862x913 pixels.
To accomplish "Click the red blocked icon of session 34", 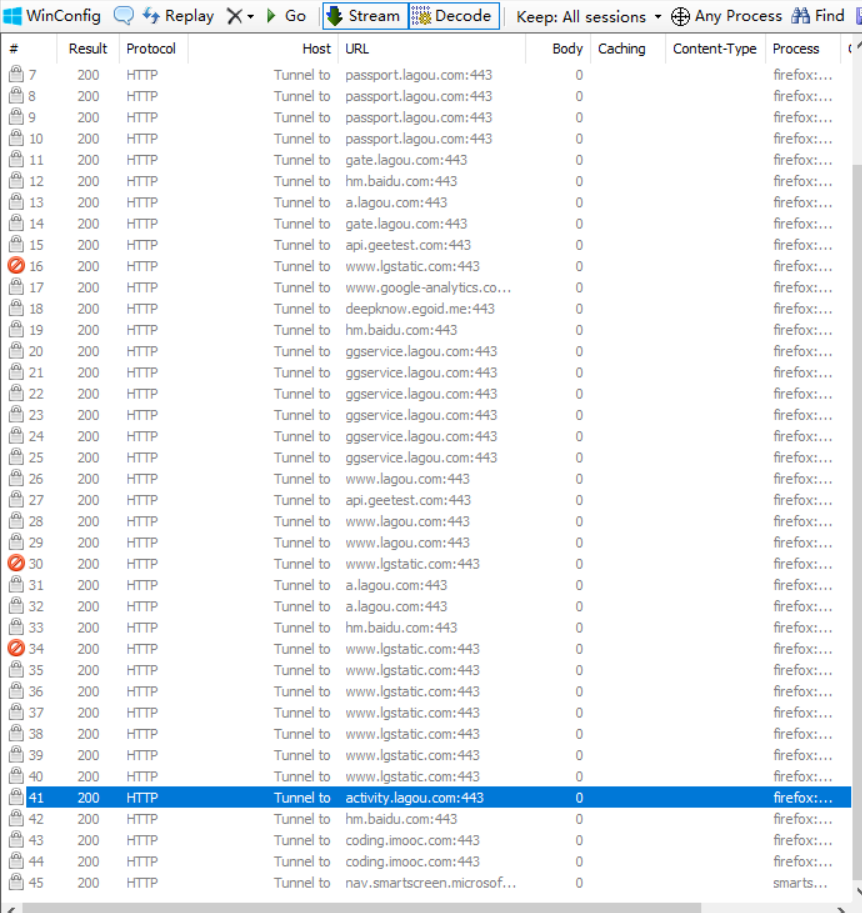I will click(16, 648).
